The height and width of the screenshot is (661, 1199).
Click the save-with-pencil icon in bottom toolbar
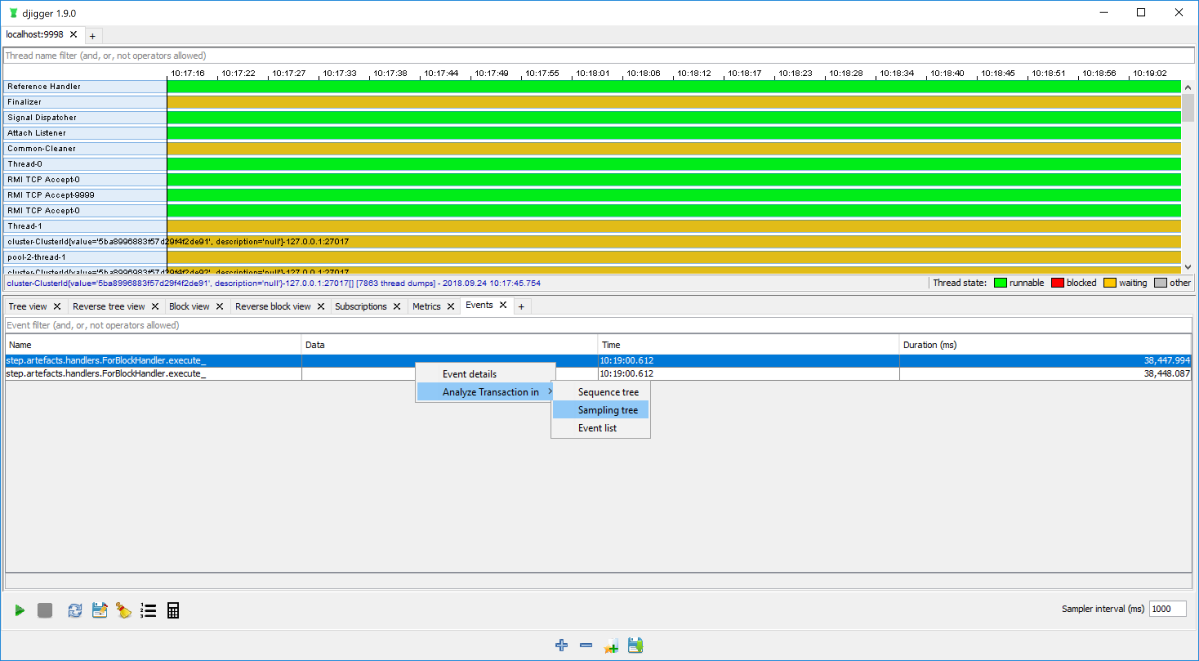pos(99,611)
